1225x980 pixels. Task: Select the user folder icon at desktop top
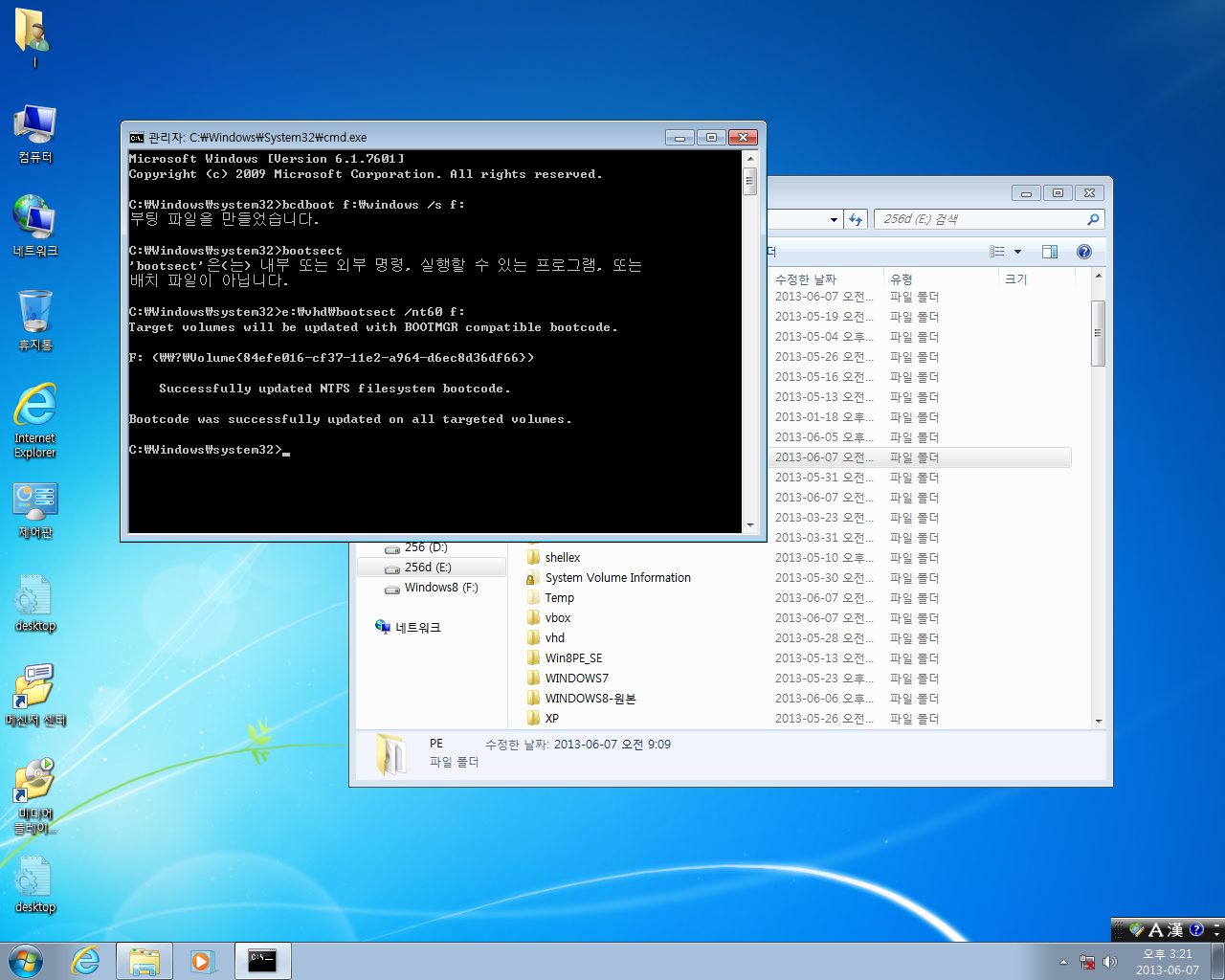pos(33,36)
